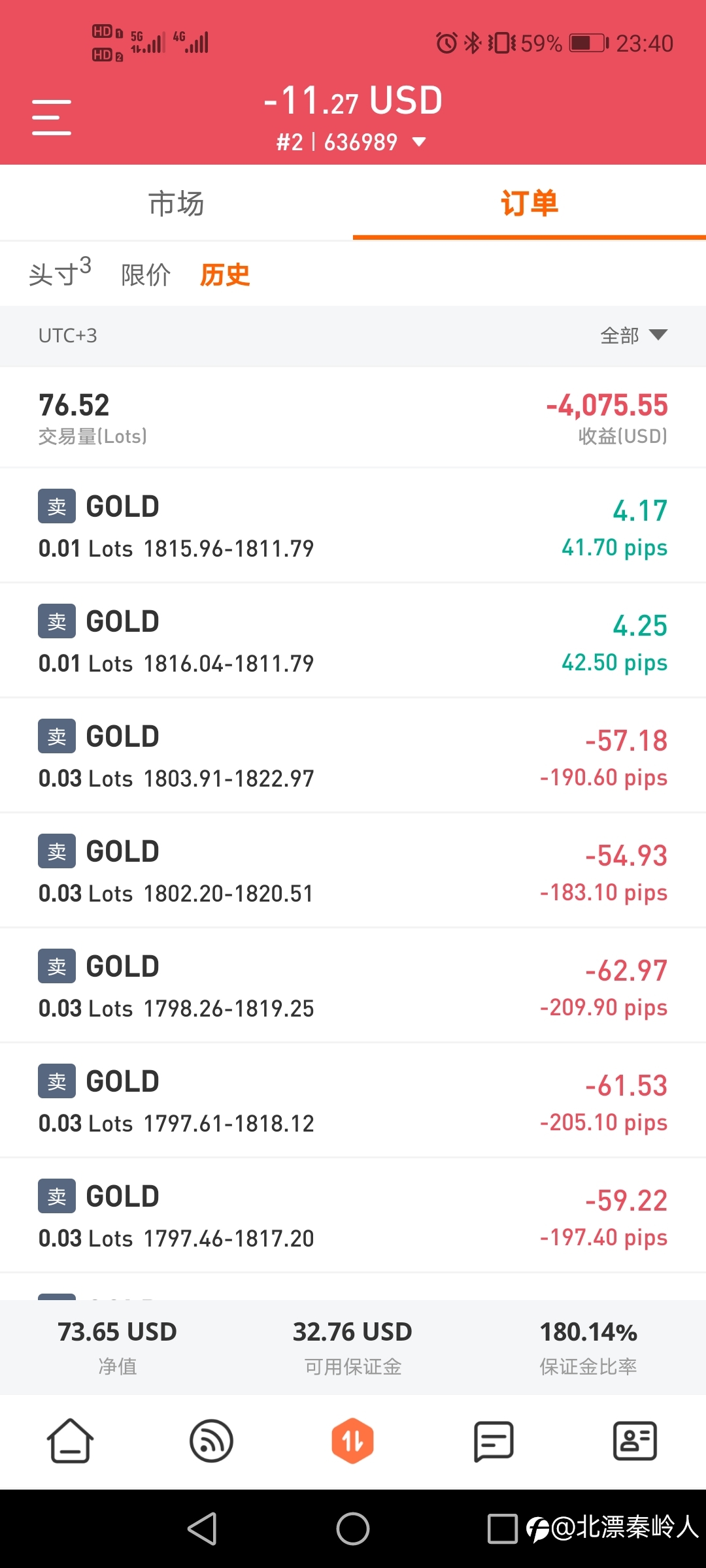Screen dimensions: 706x1568
Task: Show 限价 pending orders sub-tab
Action: (146, 274)
